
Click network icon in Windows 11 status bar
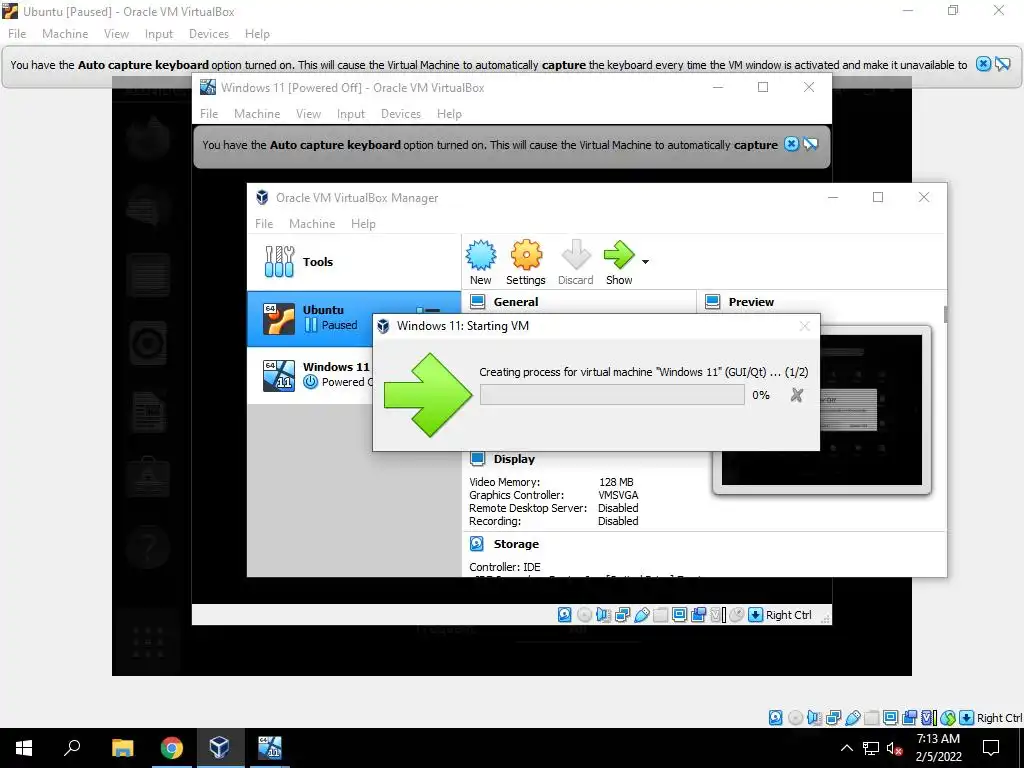pos(622,615)
